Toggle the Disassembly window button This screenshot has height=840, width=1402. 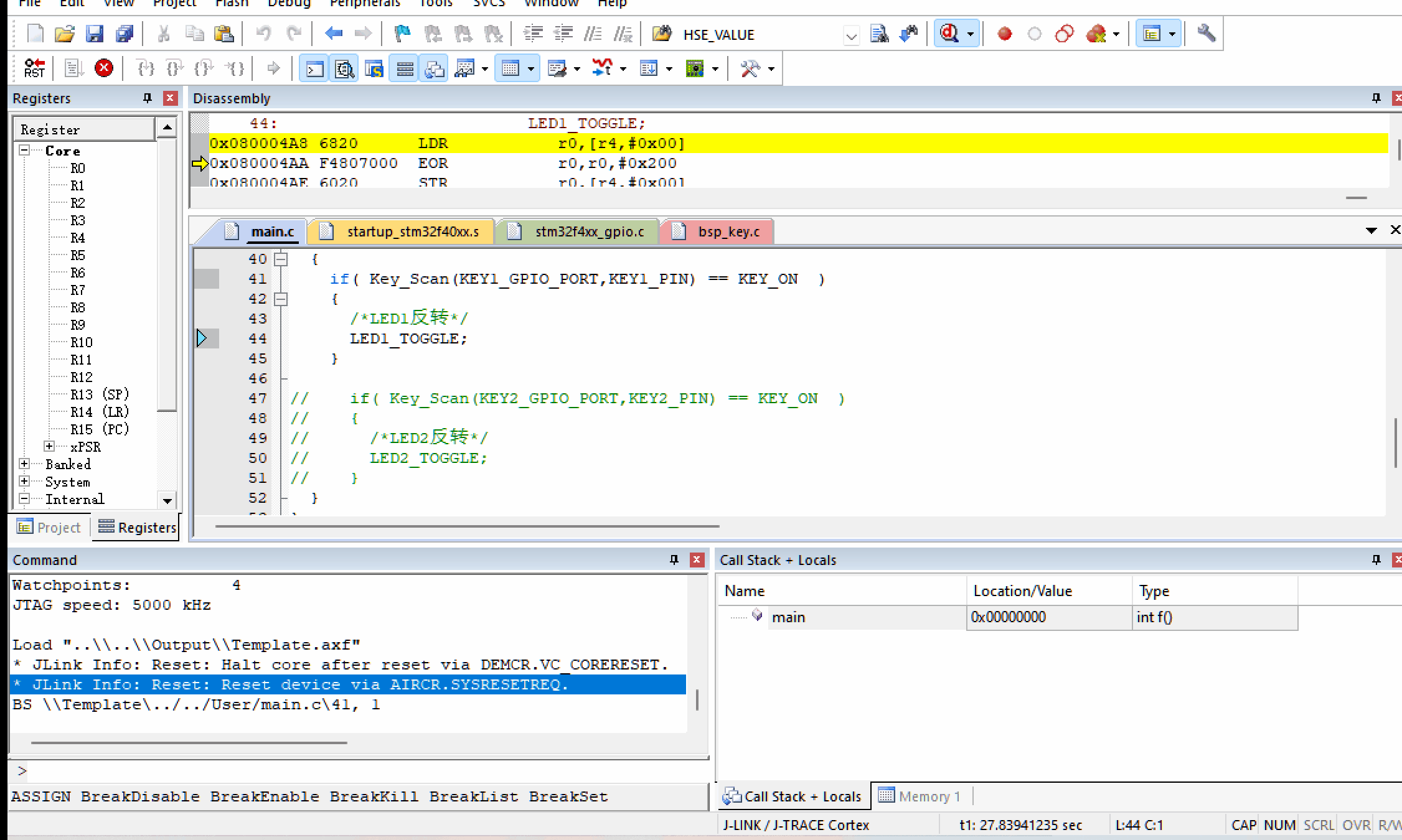[x=344, y=68]
